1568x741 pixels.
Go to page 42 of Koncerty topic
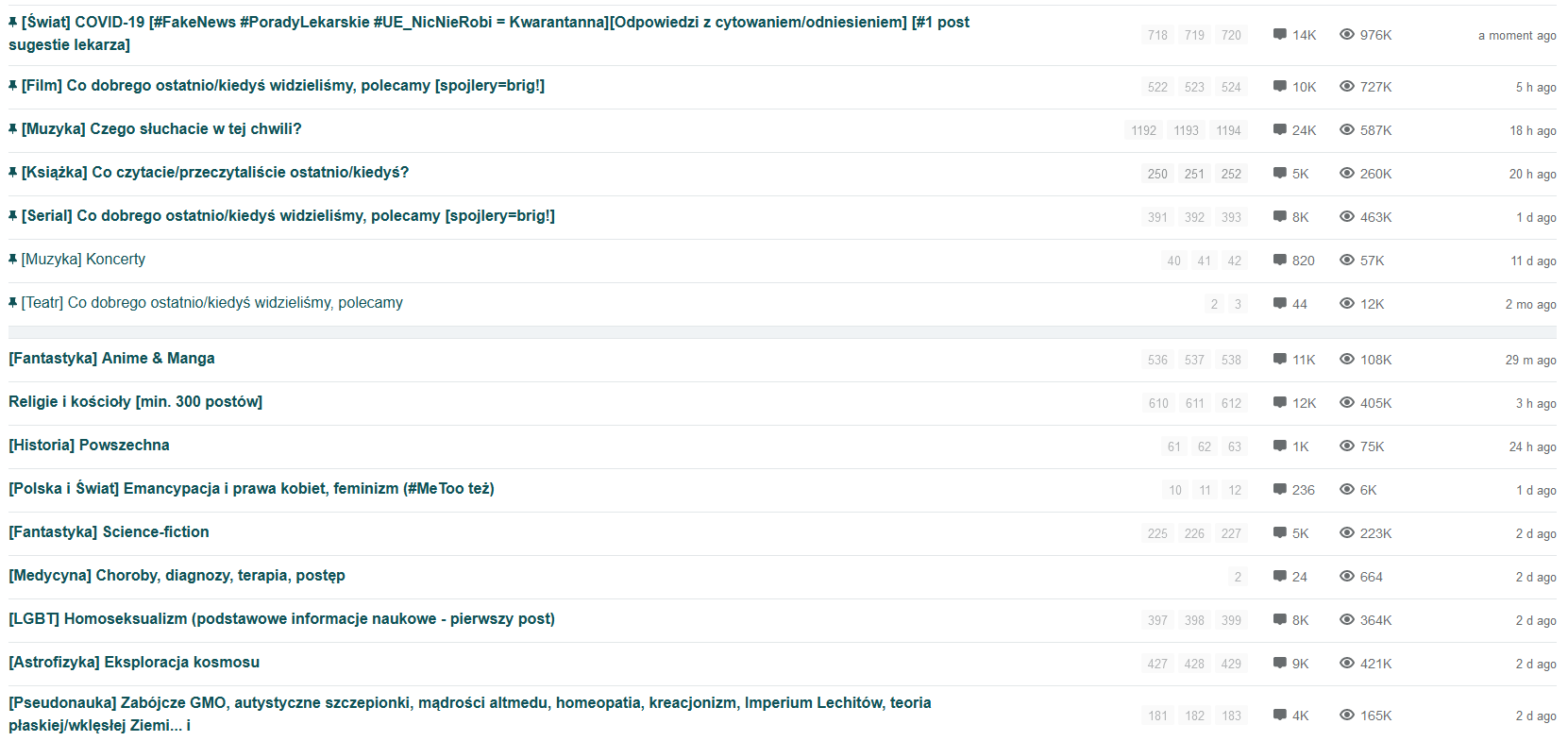(1234, 261)
